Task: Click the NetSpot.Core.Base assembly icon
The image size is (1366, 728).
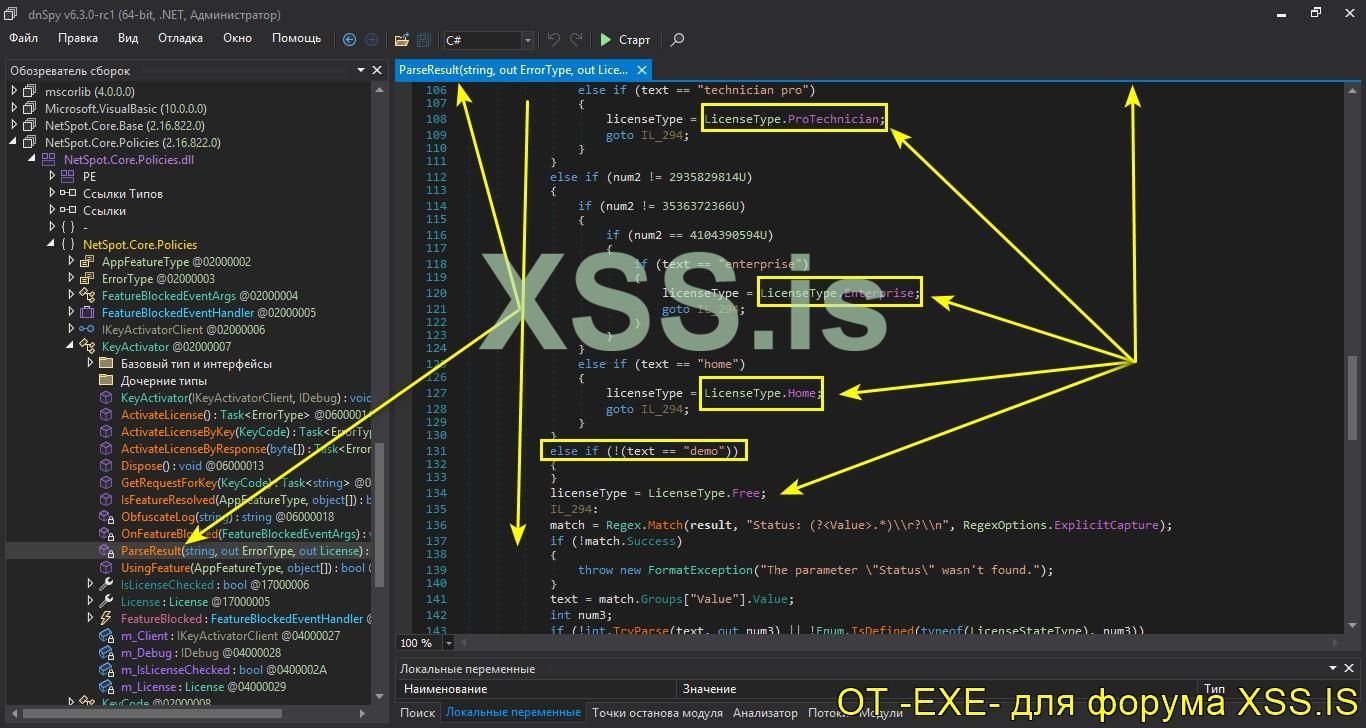Action: tap(29, 126)
